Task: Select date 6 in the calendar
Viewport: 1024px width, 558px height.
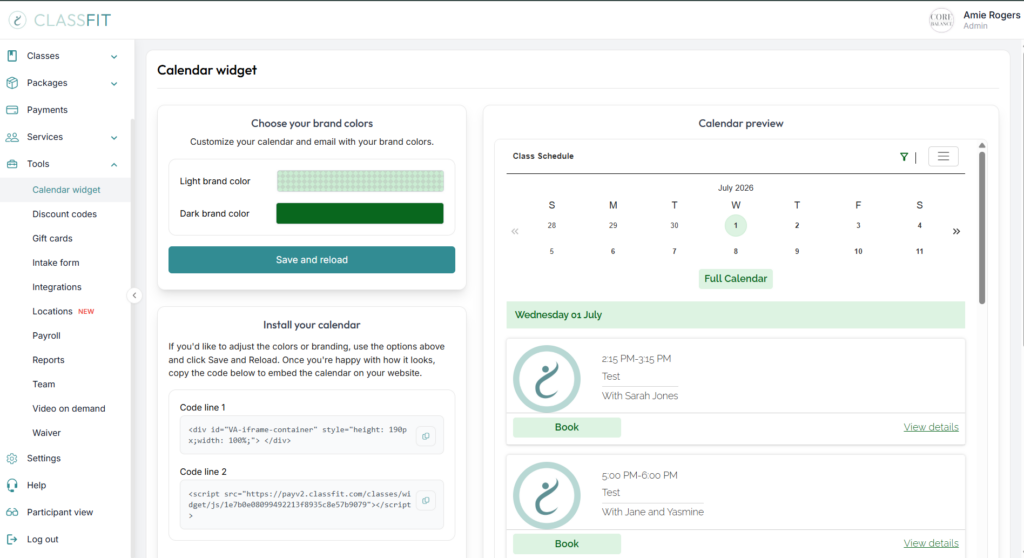Action: (x=613, y=252)
